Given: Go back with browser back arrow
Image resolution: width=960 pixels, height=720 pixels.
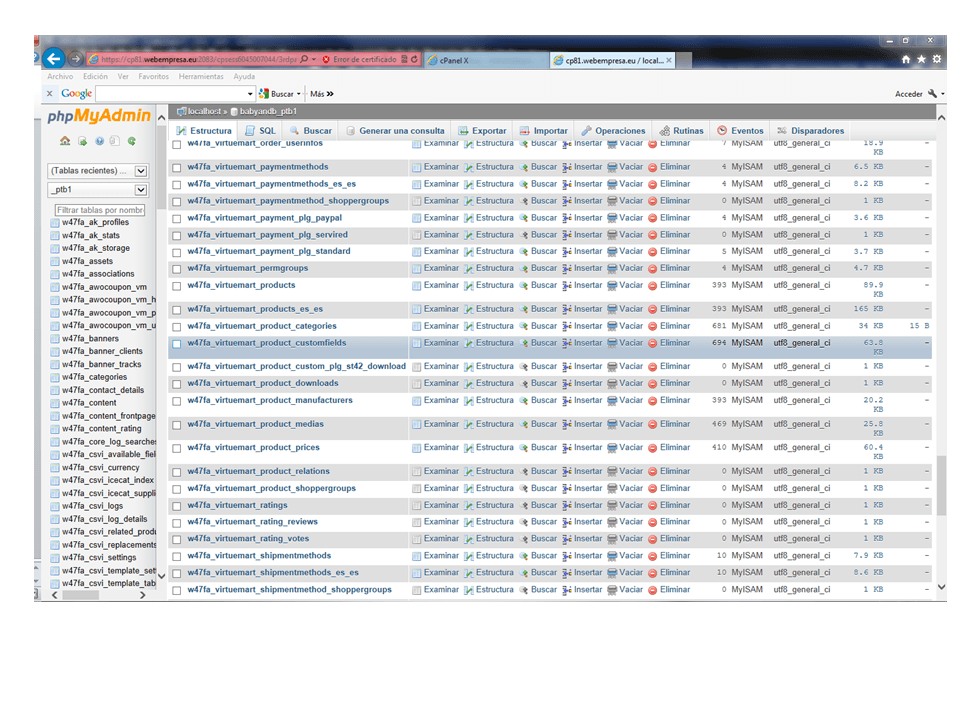Looking at the screenshot, I should [x=54, y=58].
